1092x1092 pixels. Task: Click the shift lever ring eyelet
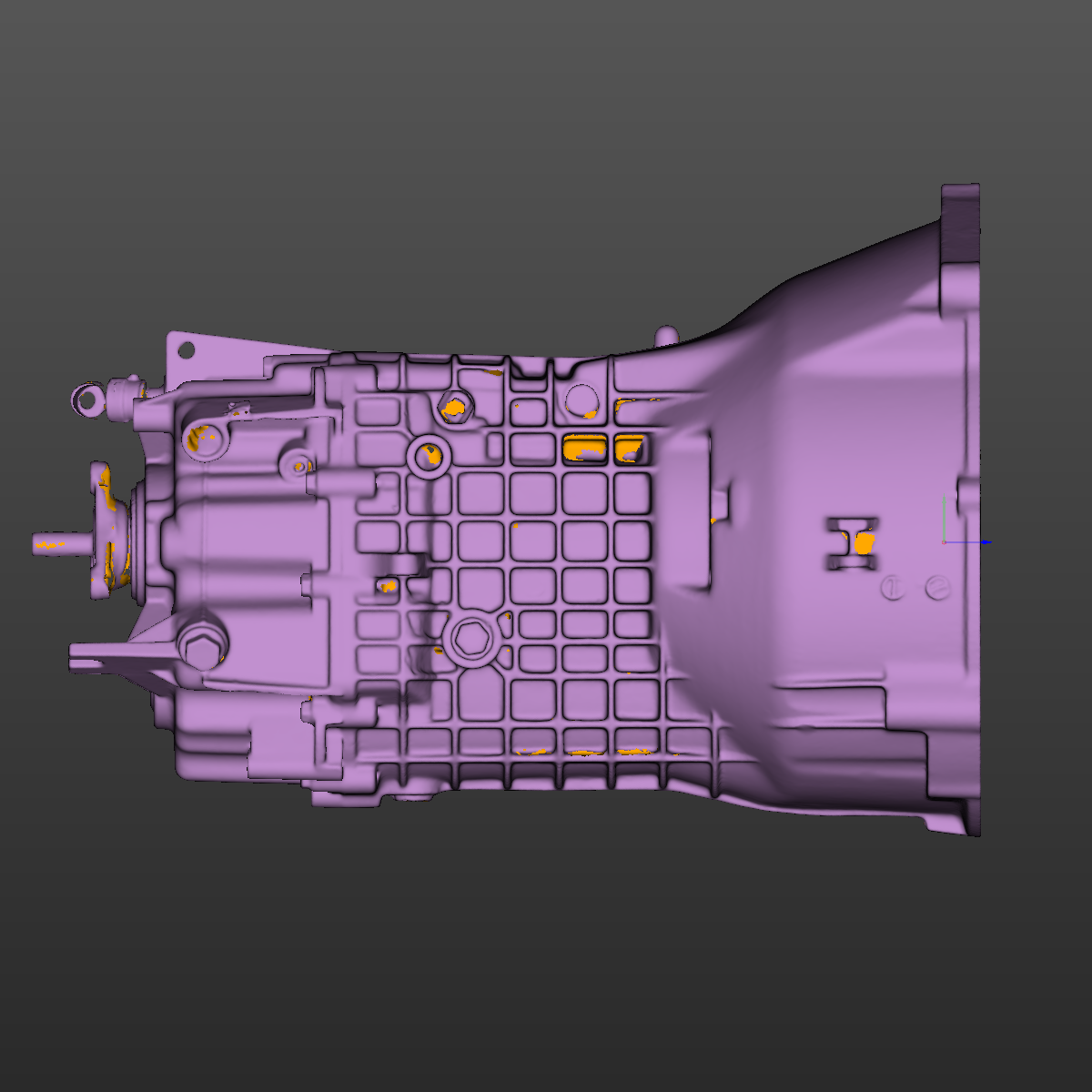[86, 399]
